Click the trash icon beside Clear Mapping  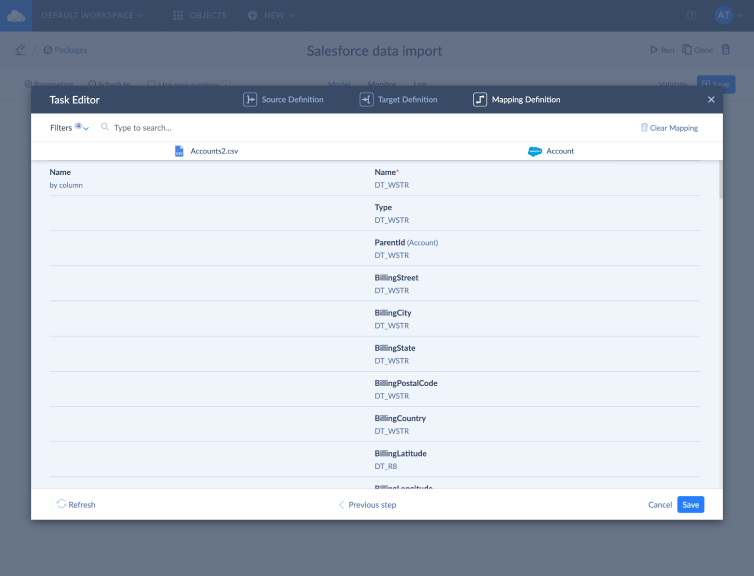[644, 127]
